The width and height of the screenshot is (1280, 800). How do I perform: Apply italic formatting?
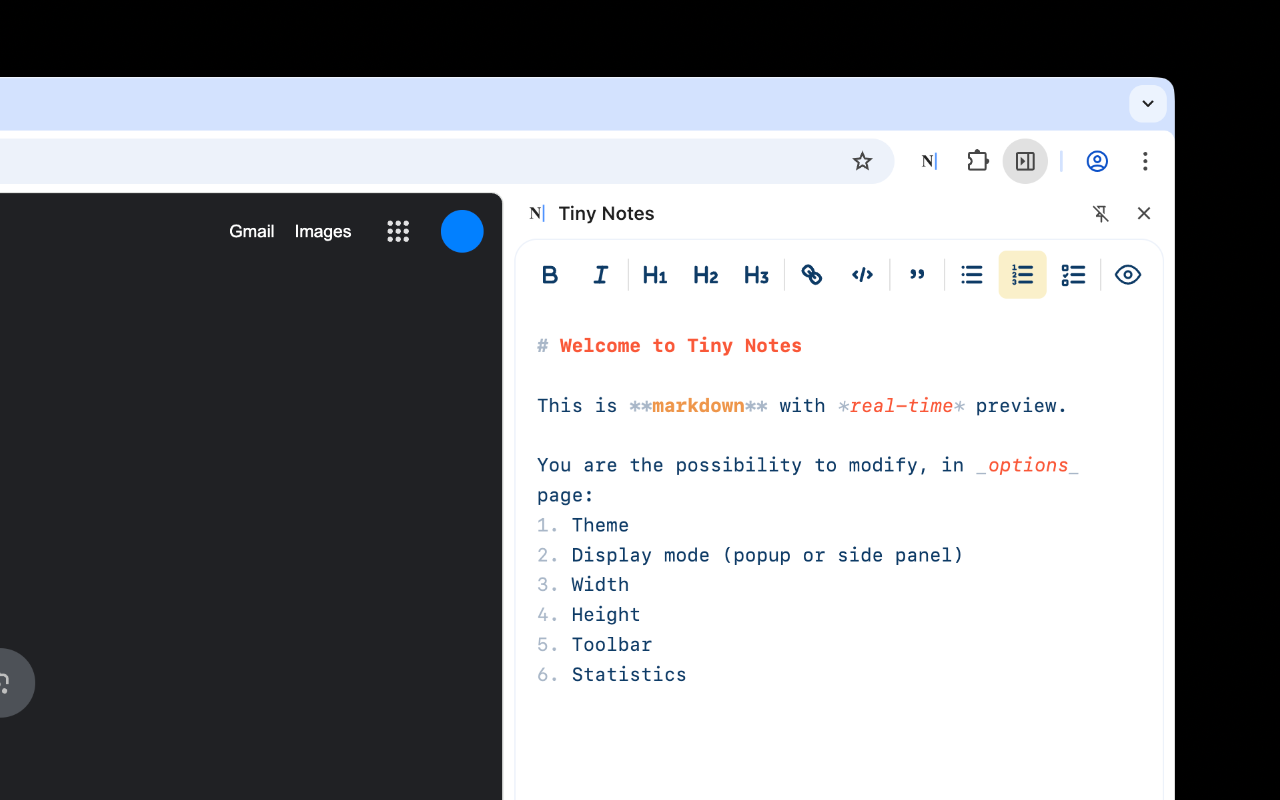[x=601, y=275]
